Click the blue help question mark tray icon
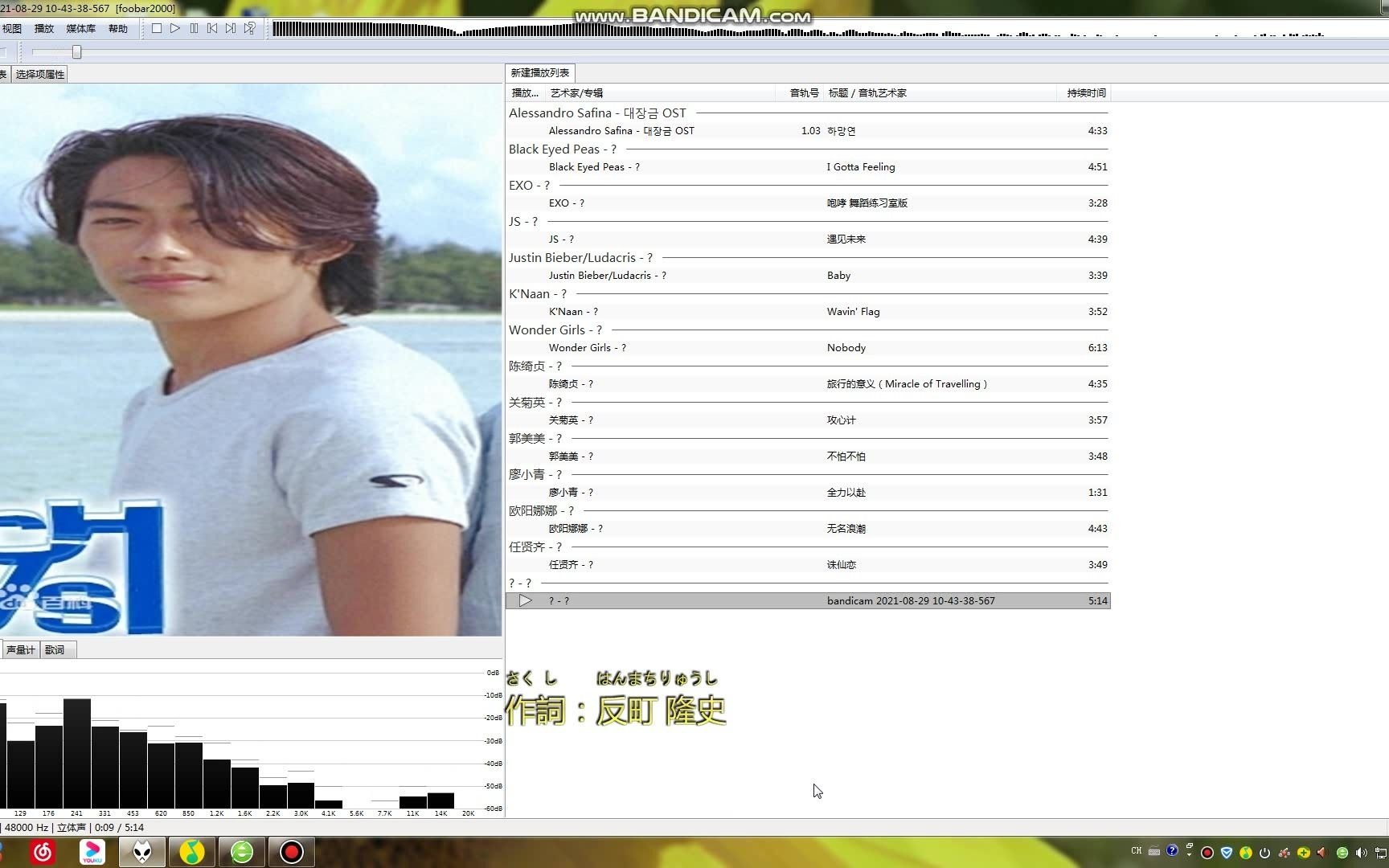 click(x=1172, y=851)
